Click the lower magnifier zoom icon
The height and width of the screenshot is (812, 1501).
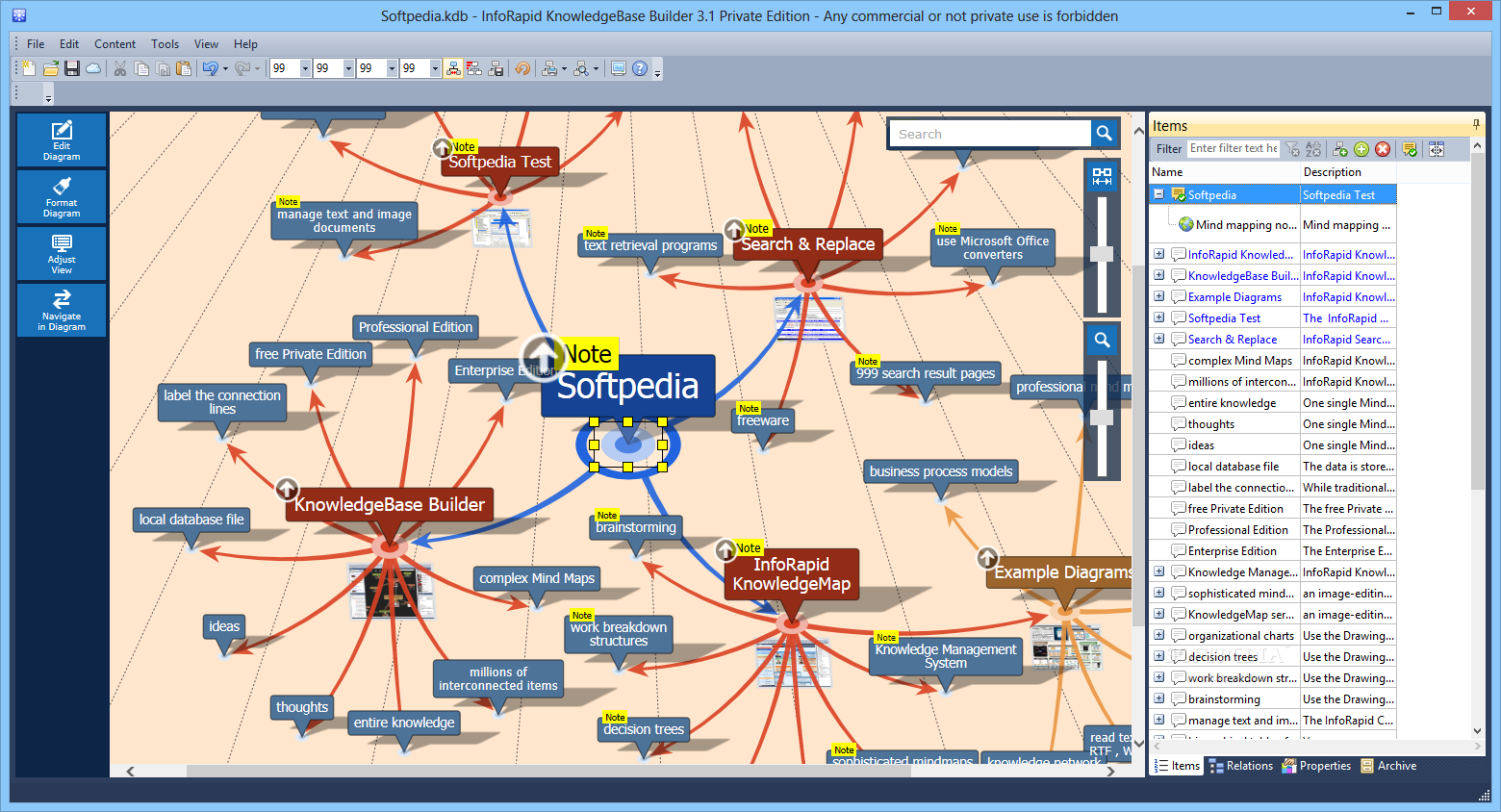(x=1102, y=340)
